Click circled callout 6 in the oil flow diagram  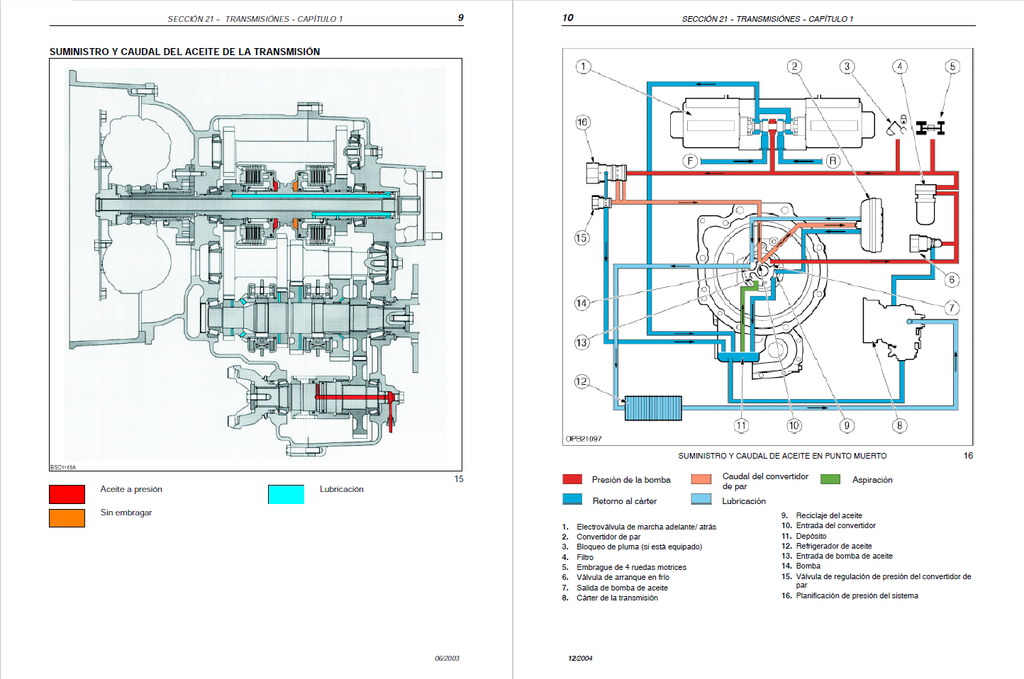952,280
